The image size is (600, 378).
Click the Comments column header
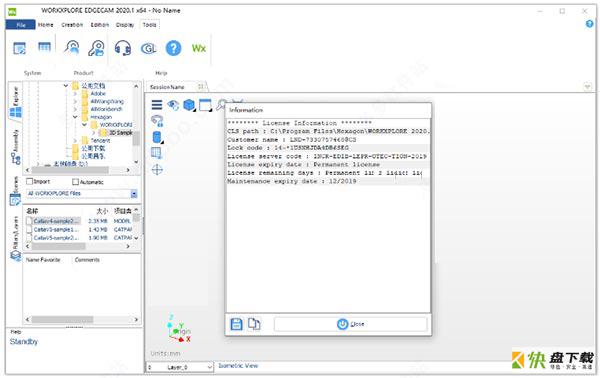87,260
